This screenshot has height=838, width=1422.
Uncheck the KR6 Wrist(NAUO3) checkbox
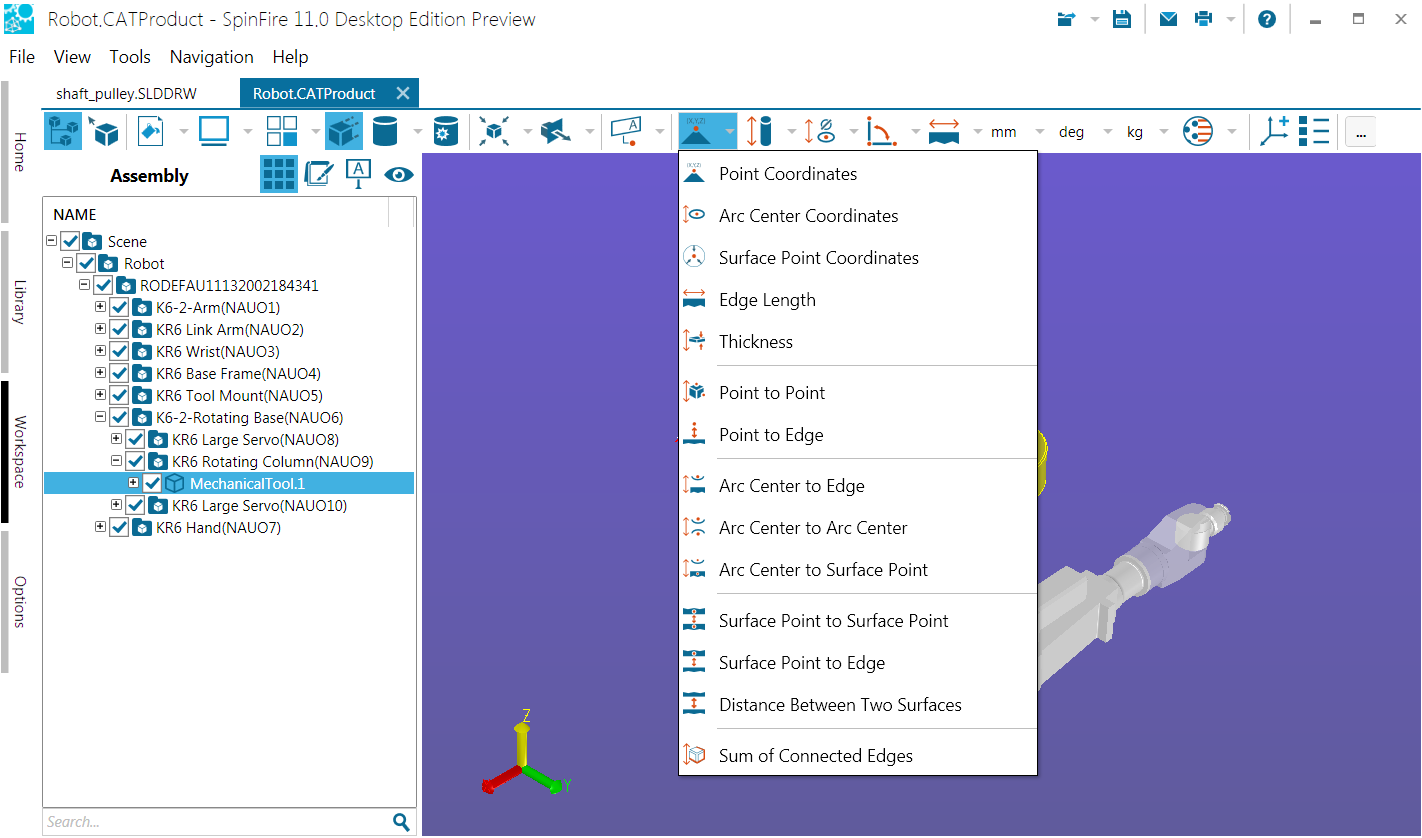pyautogui.click(x=119, y=352)
